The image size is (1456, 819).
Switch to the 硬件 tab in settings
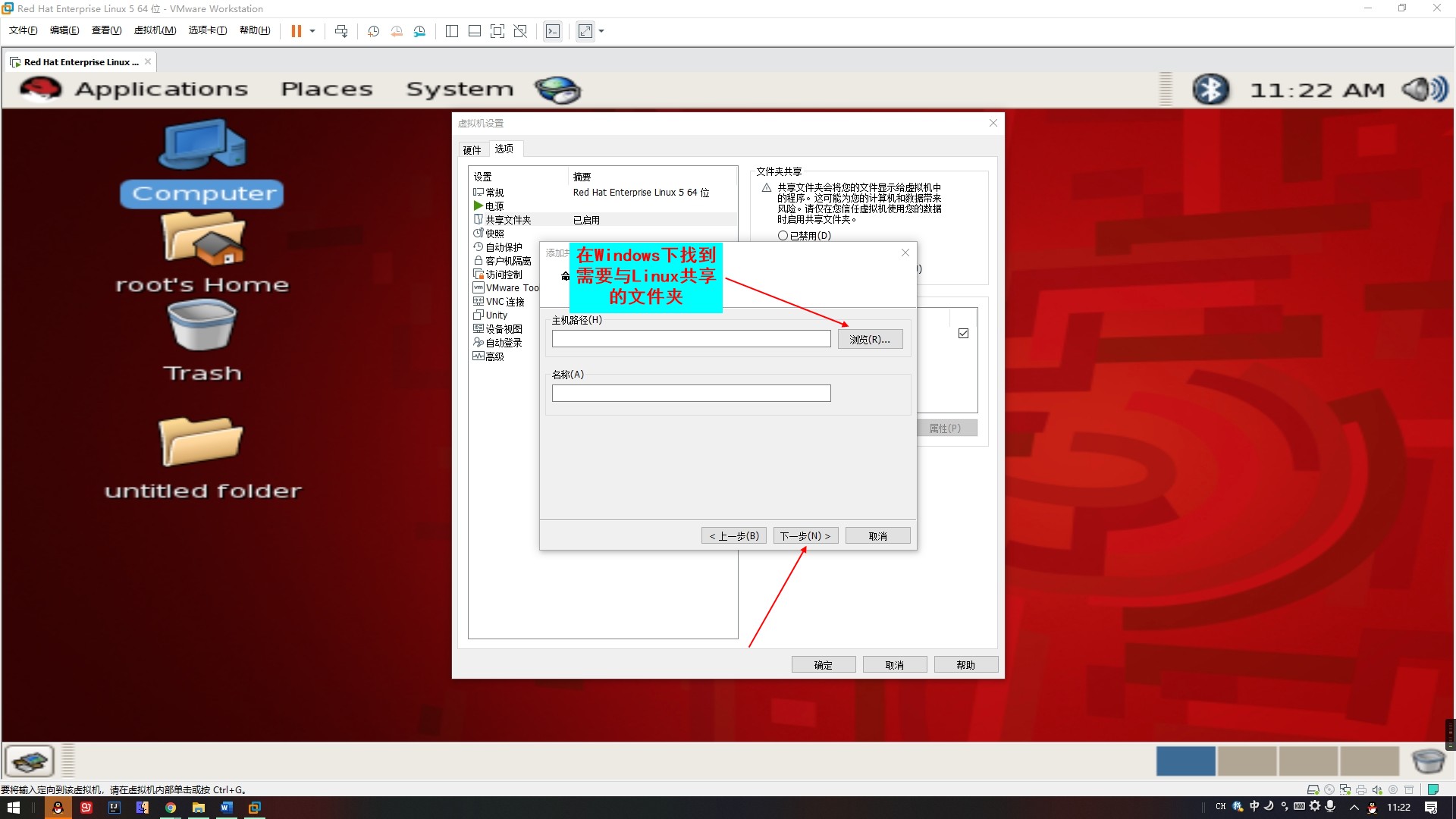(x=472, y=150)
